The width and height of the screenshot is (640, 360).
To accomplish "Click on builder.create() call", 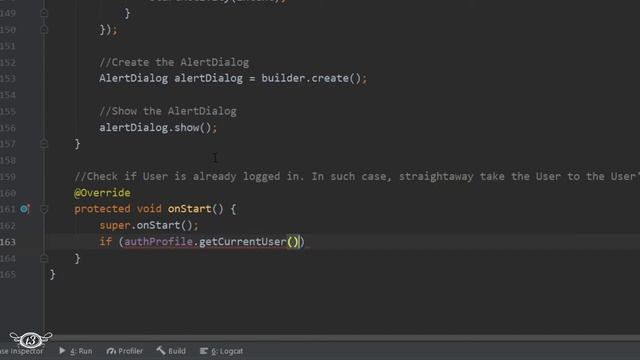I will tap(314, 78).
